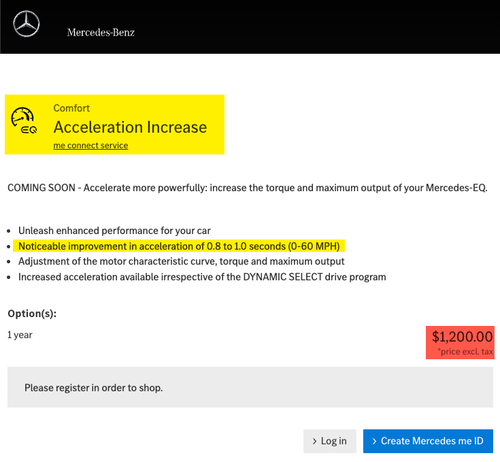
Task: Click the price excl. tax note
Action: click(465, 352)
